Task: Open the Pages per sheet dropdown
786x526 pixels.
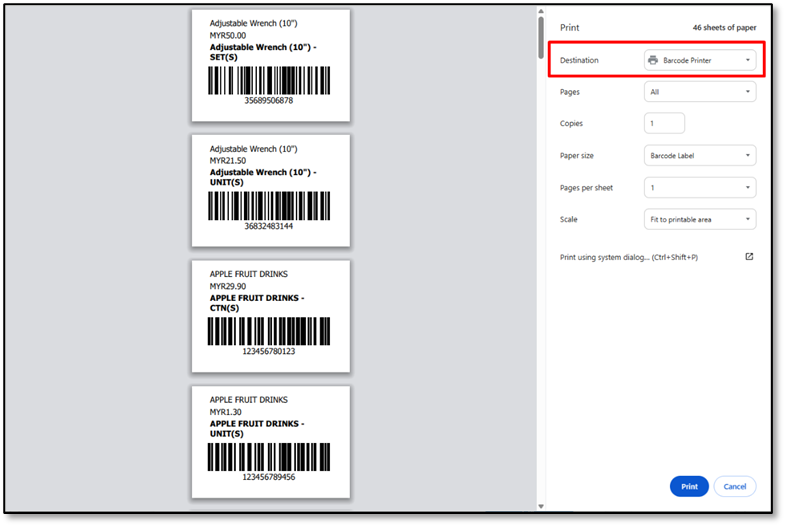Action: (700, 188)
